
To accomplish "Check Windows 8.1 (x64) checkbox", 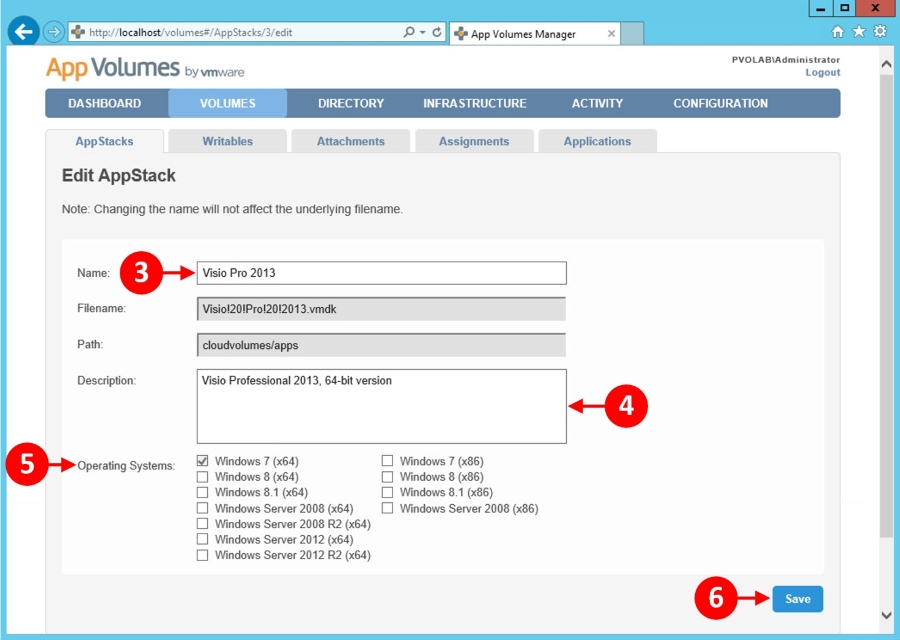I will pos(202,492).
